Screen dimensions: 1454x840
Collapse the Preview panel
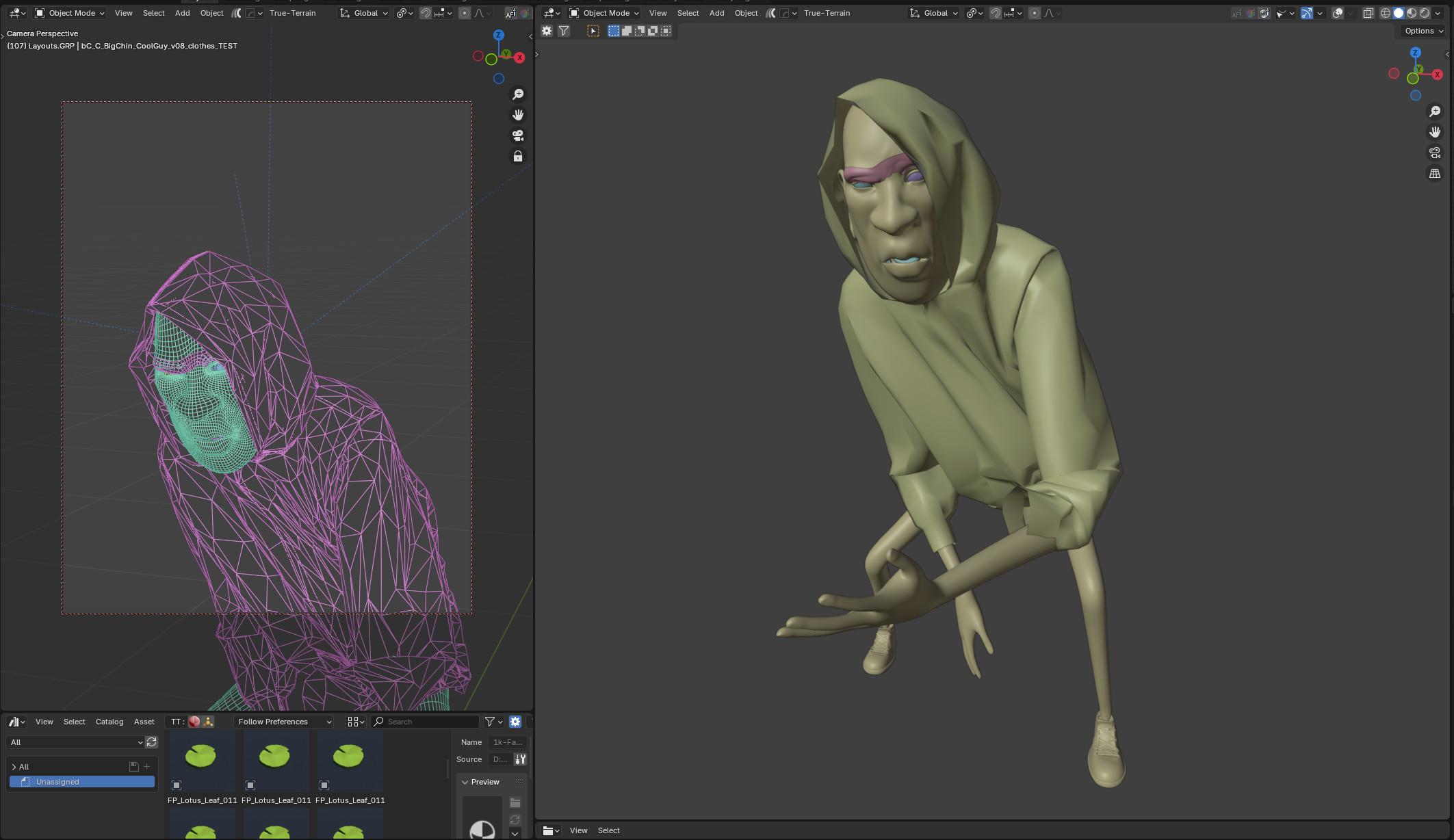tap(465, 782)
